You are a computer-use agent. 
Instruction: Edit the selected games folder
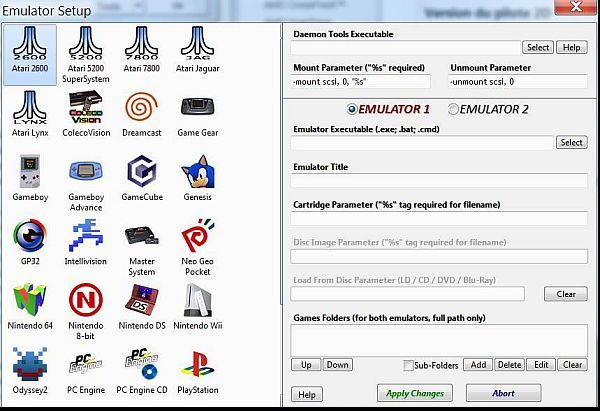[541, 365]
